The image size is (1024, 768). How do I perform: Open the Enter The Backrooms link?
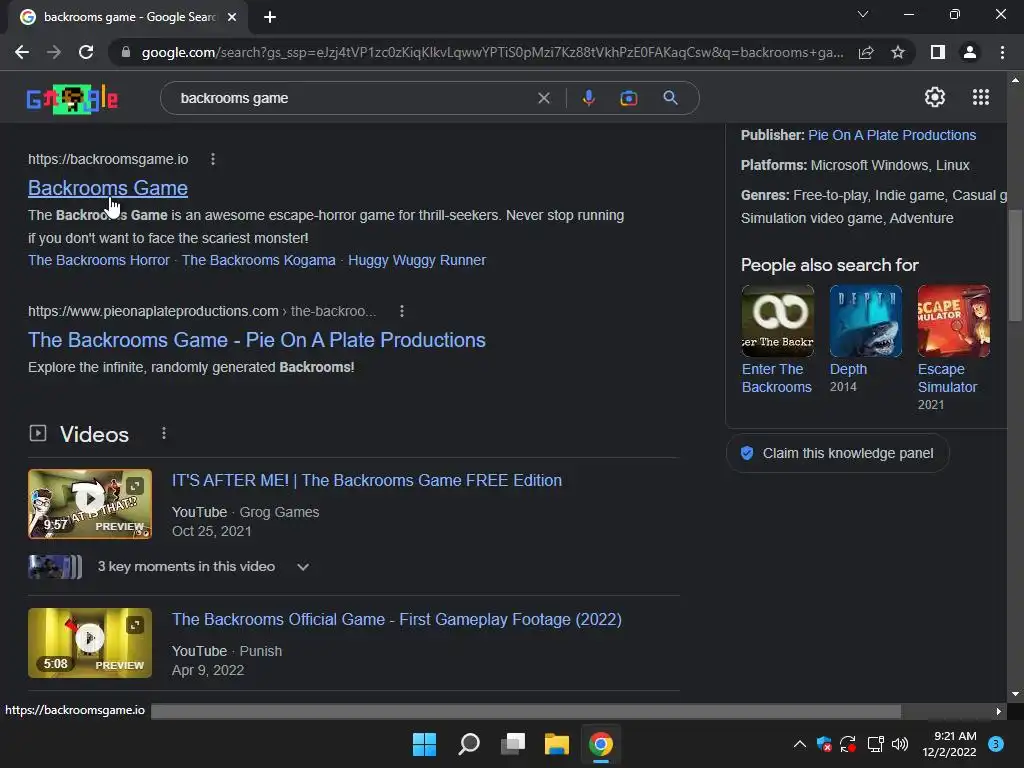(x=776, y=378)
